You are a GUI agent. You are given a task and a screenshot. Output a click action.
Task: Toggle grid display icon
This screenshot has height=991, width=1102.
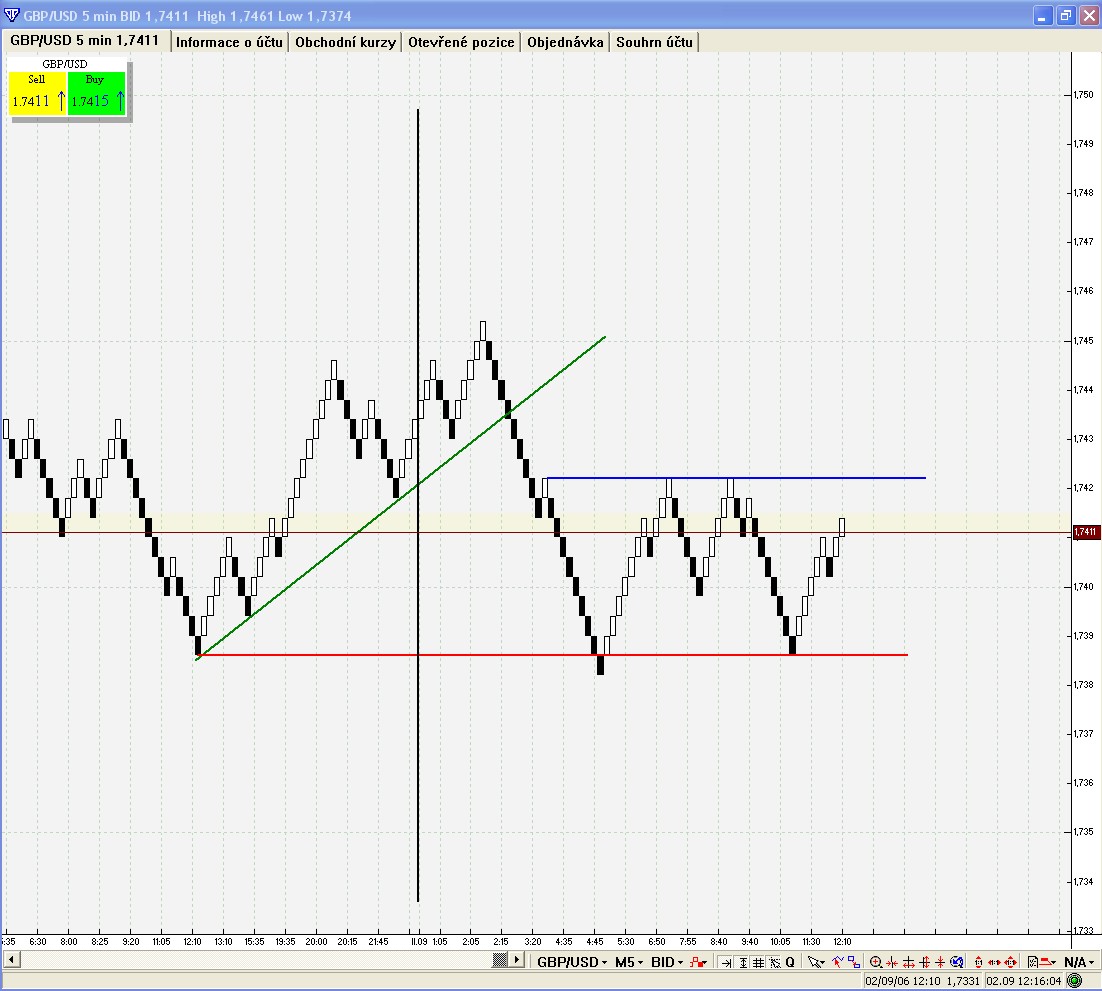pos(758,962)
